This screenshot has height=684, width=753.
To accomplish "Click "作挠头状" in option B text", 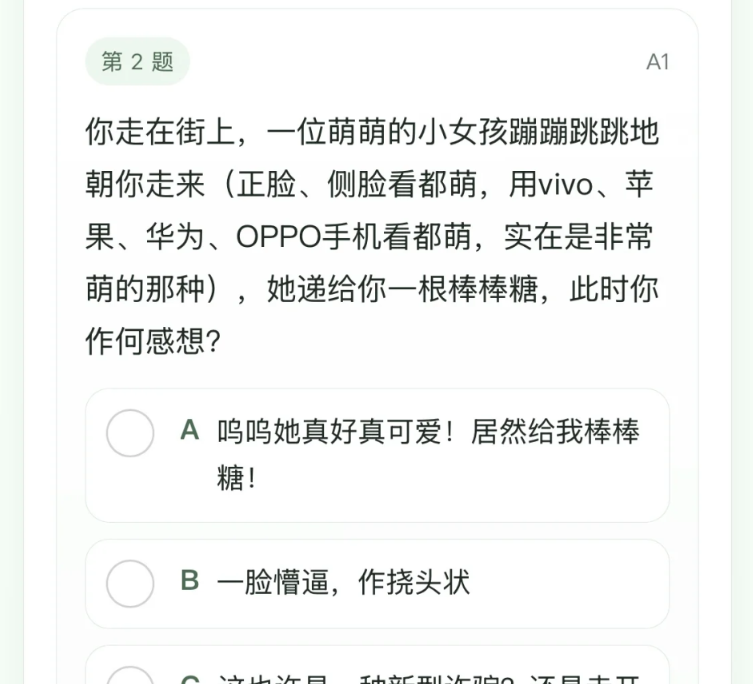I will [x=414, y=582].
